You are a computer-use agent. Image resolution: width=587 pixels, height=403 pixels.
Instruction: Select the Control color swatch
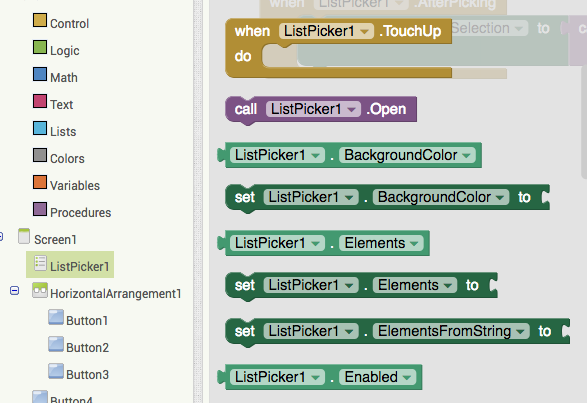[x=40, y=20]
